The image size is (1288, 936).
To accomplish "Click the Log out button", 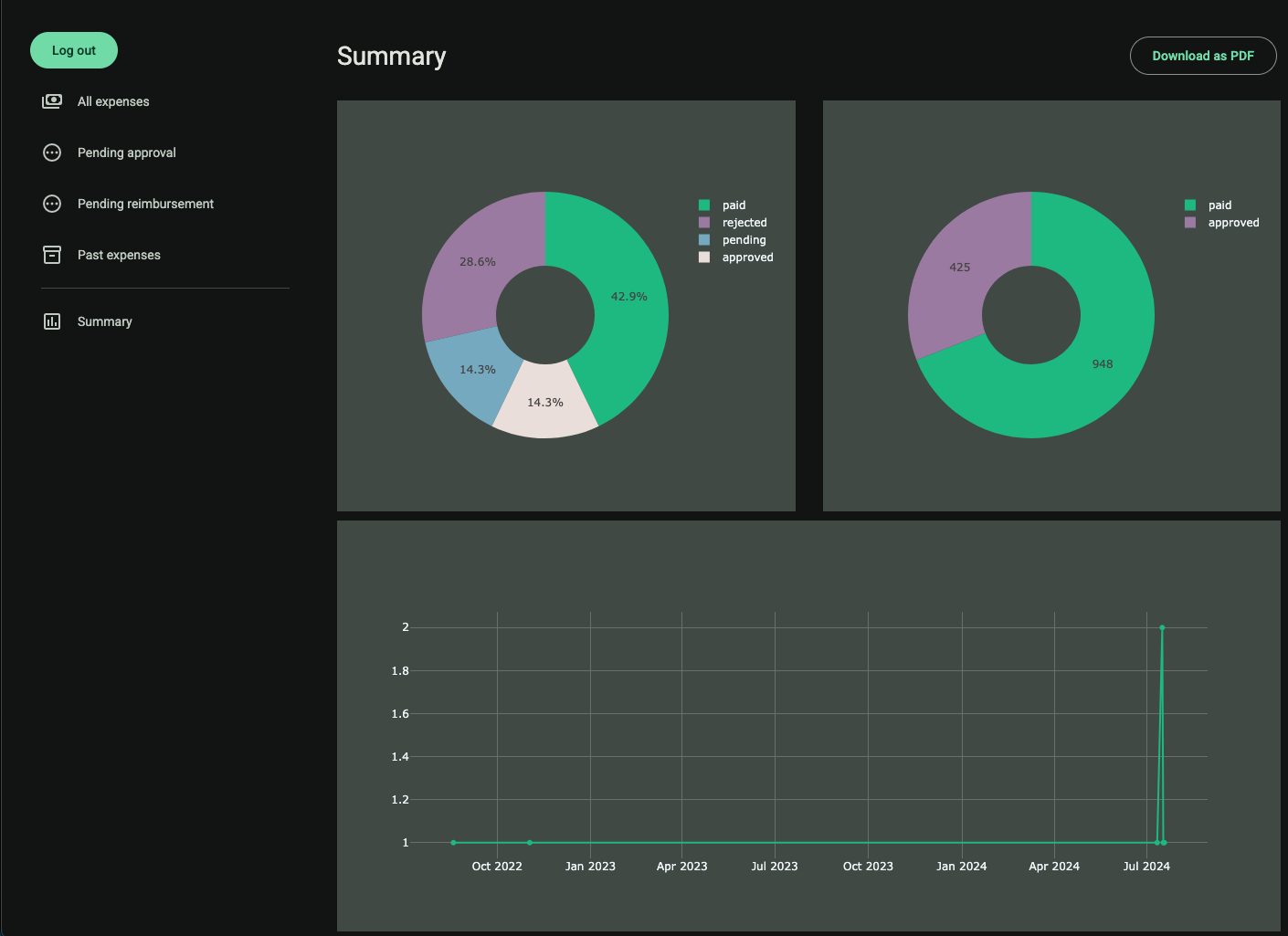I will click(73, 50).
